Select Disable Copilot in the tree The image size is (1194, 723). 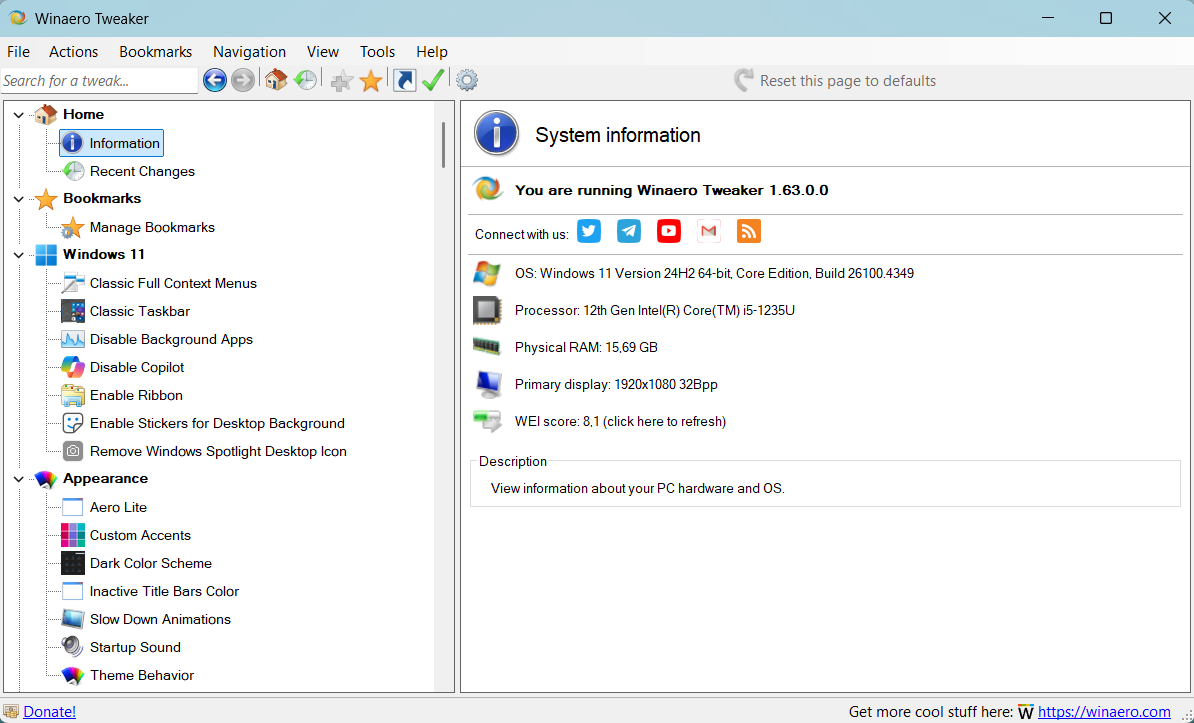click(x=137, y=367)
